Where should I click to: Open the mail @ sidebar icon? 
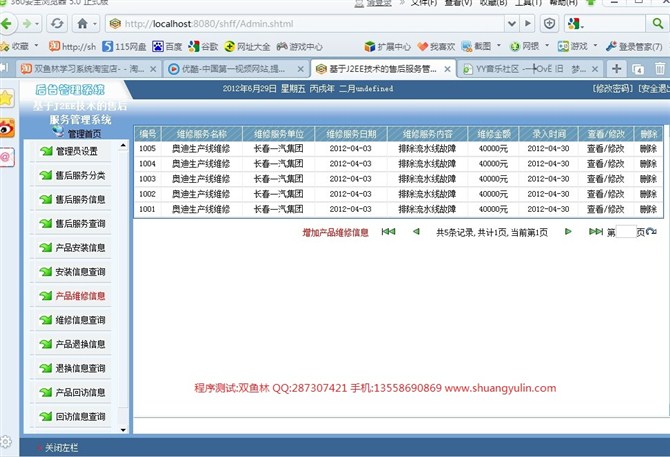coord(7,157)
